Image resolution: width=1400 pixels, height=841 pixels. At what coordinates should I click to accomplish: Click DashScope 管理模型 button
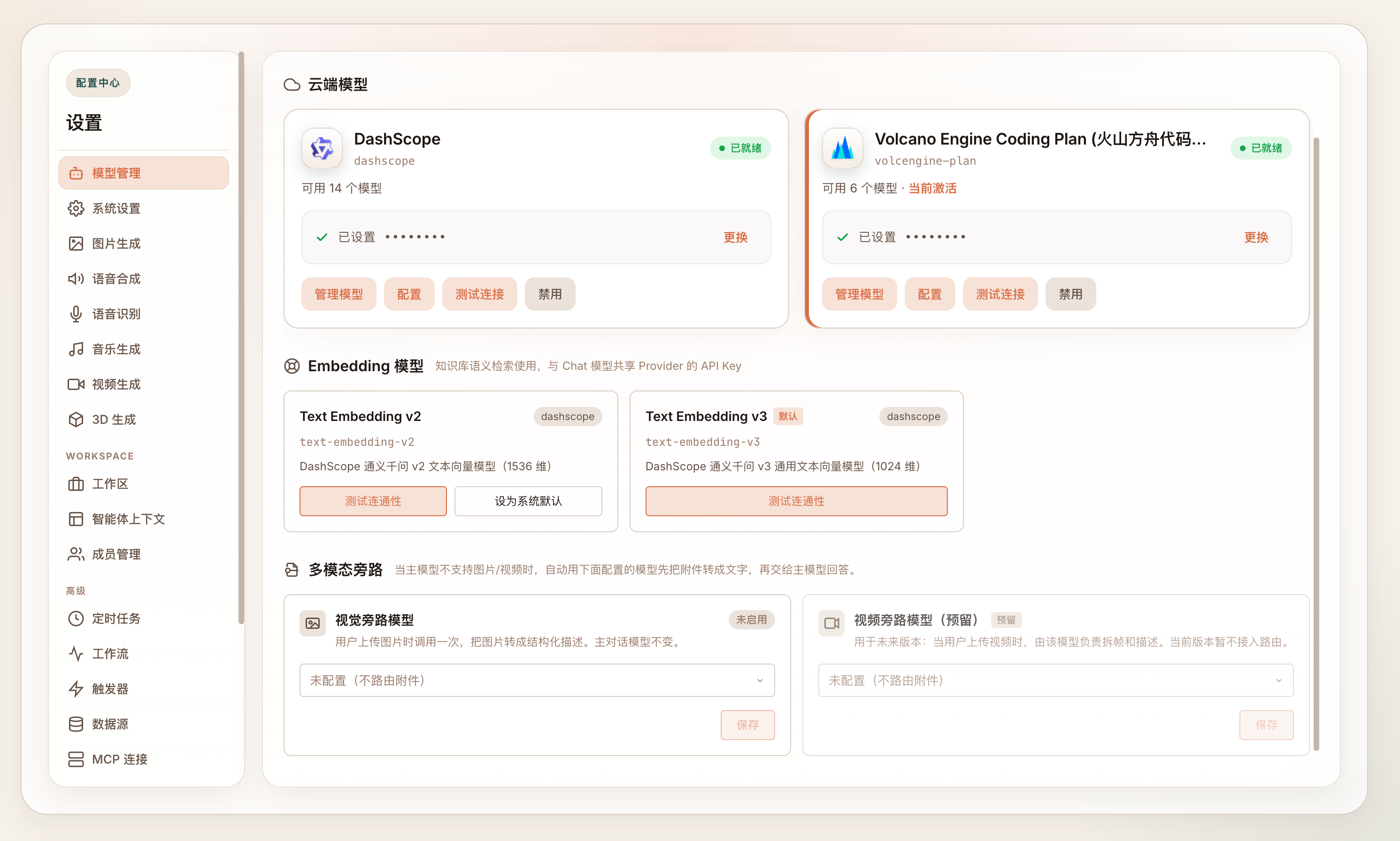pyautogui.click(x=338, y=294)
